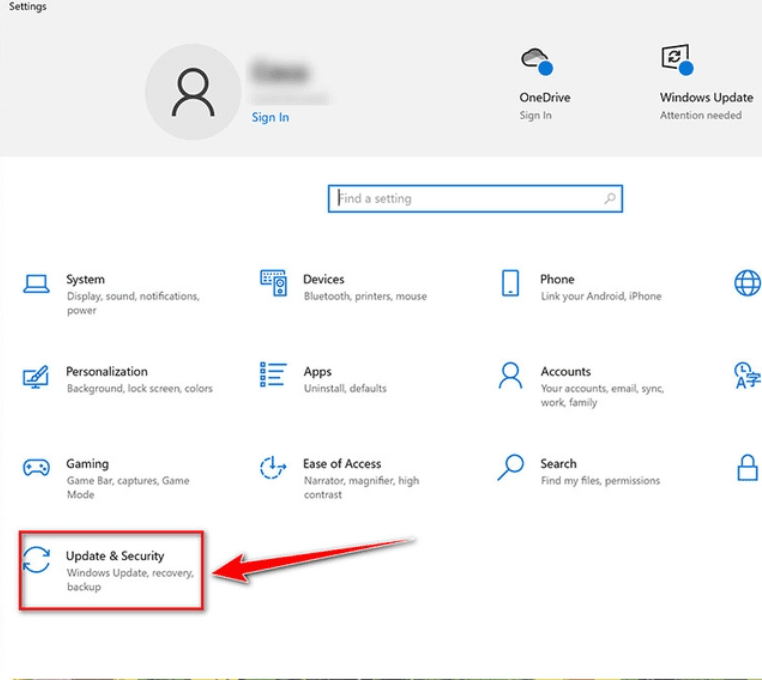Click the Settings window title text
Image resolution: width=762 pixels, height=682 pixels.
28,7
